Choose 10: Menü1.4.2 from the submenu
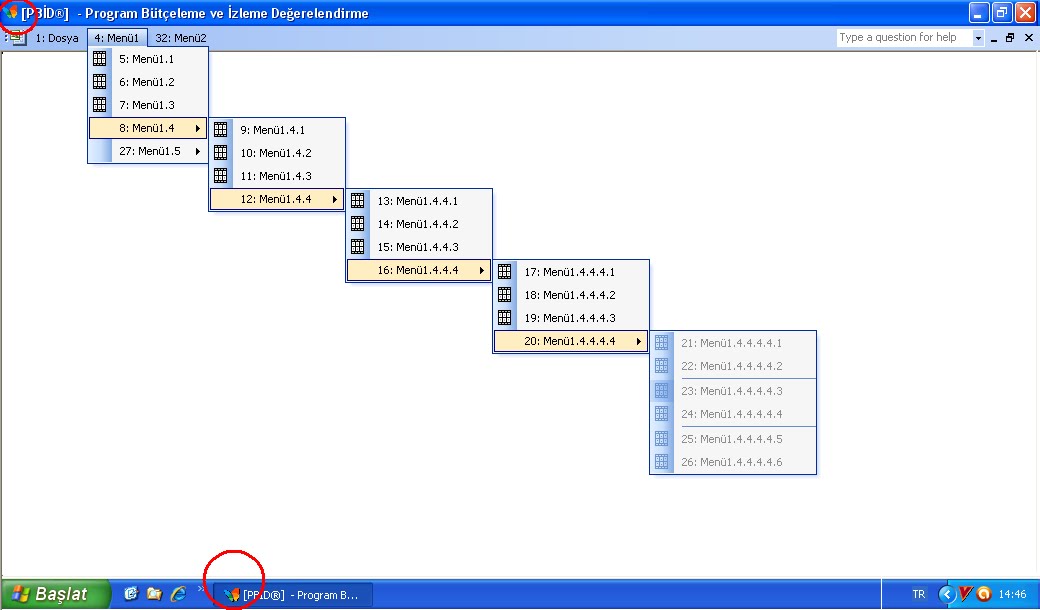This screenshot has width=1040, height=610. coord(277,153)
